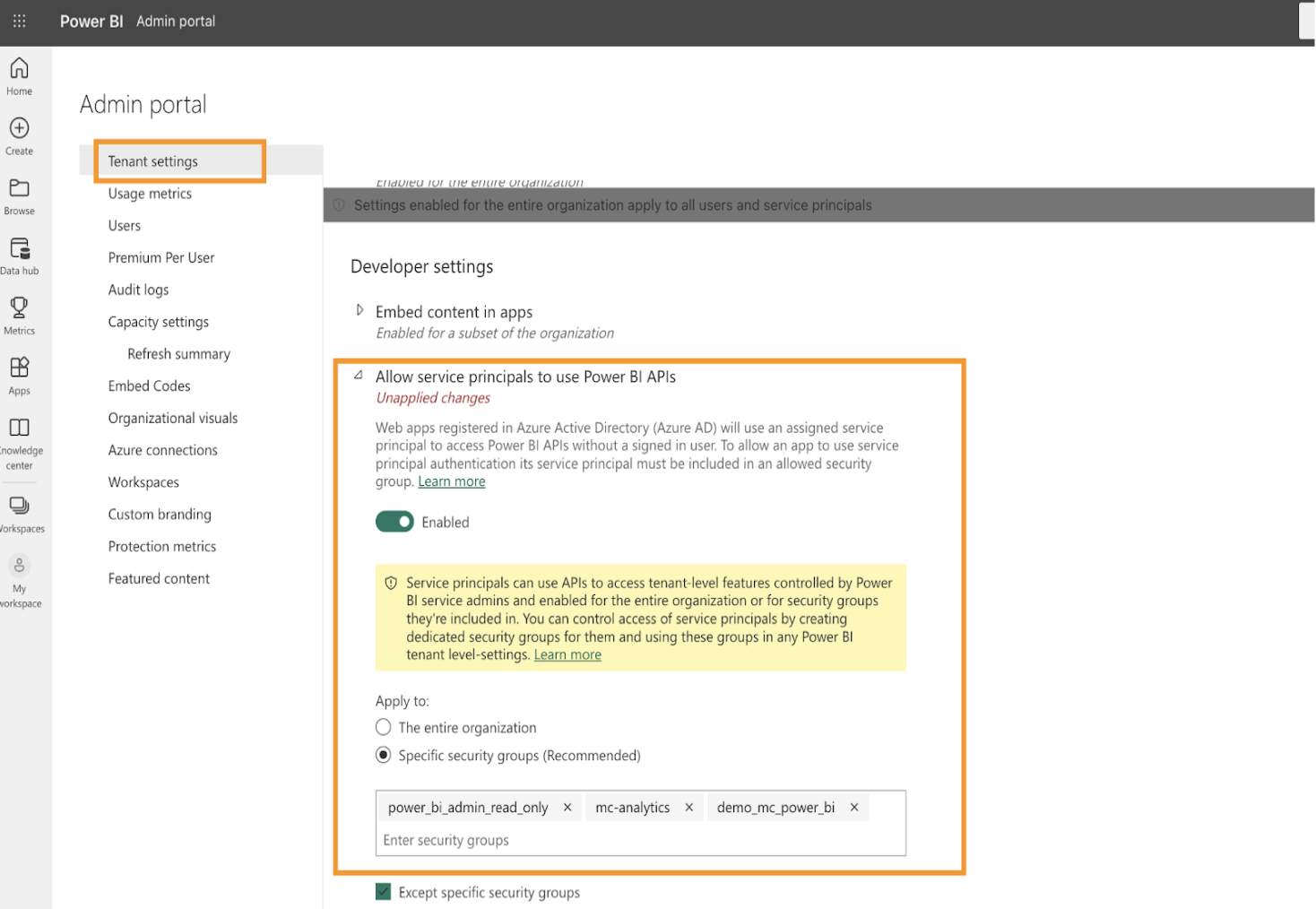Click Learn more link under description
Image resolution: width=1316 pixels, height=909 pixels.
tap(452, 481)
